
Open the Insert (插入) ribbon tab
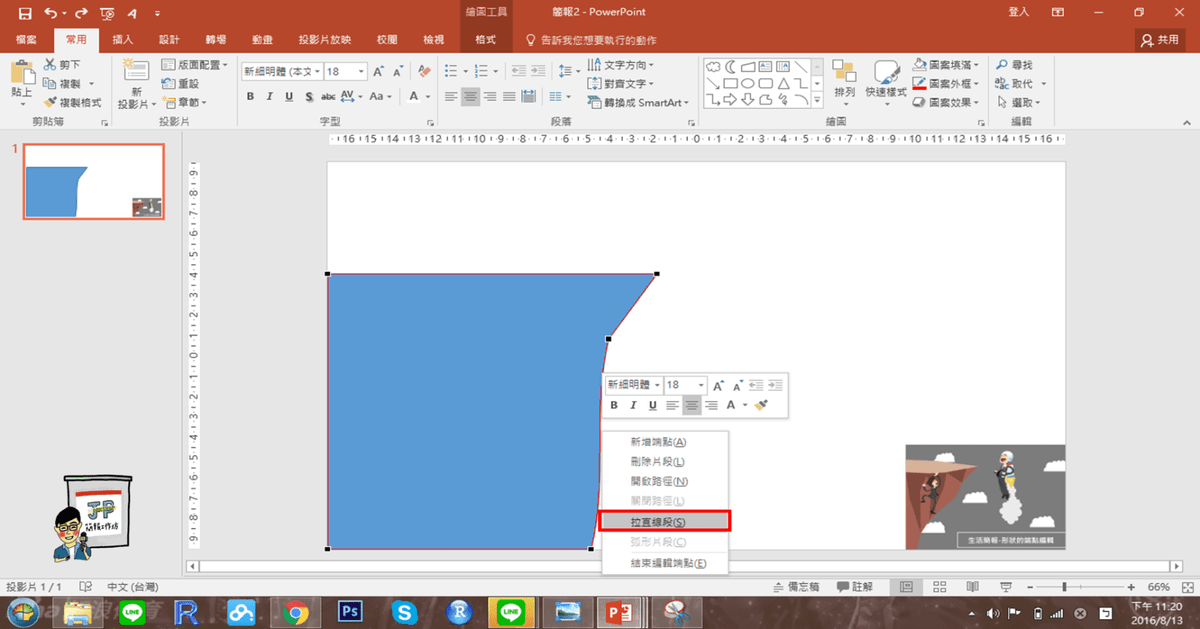pos(123,40)
